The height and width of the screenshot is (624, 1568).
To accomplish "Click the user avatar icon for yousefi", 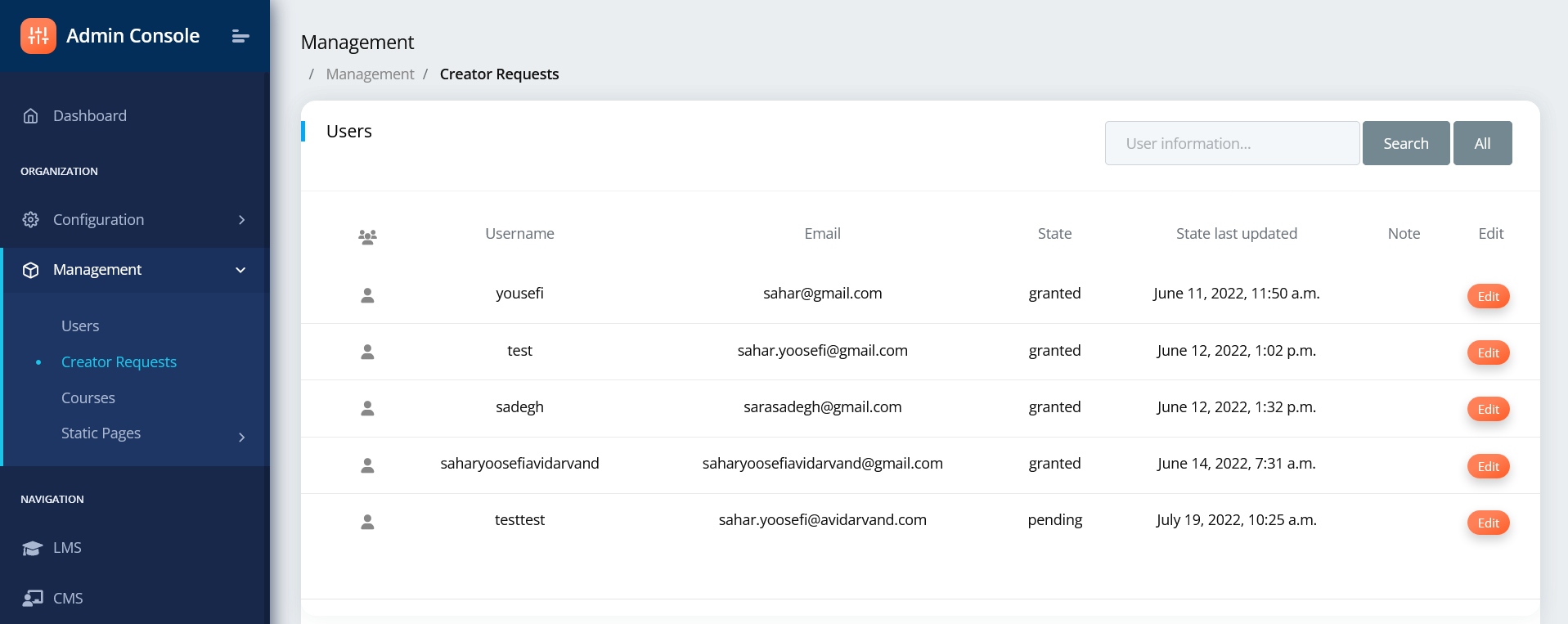I will tap(367, 295).
